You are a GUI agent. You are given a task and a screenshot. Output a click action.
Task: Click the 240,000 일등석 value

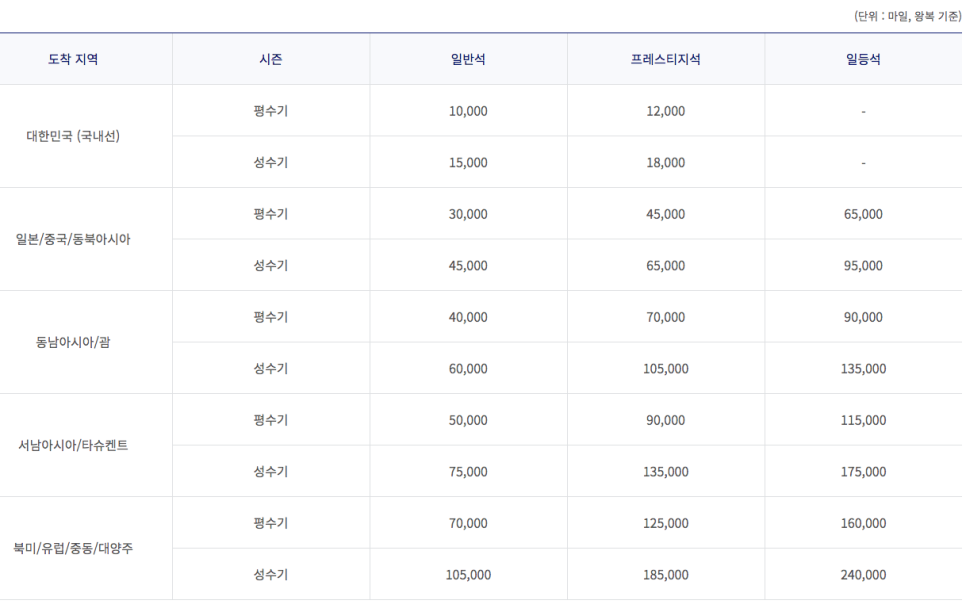pyautogui.click(x=864, y=574)
